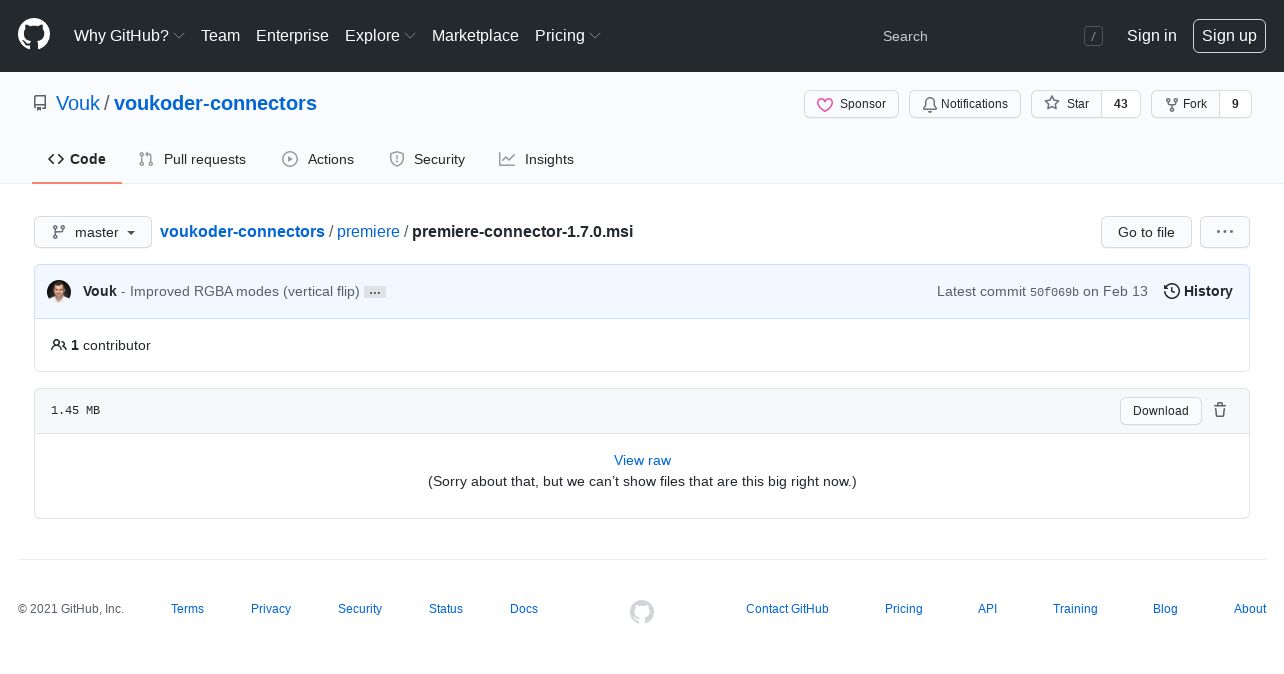Click the GitHub Octocat logo in header
The image size is (1284, 674).
pos(34,35)
